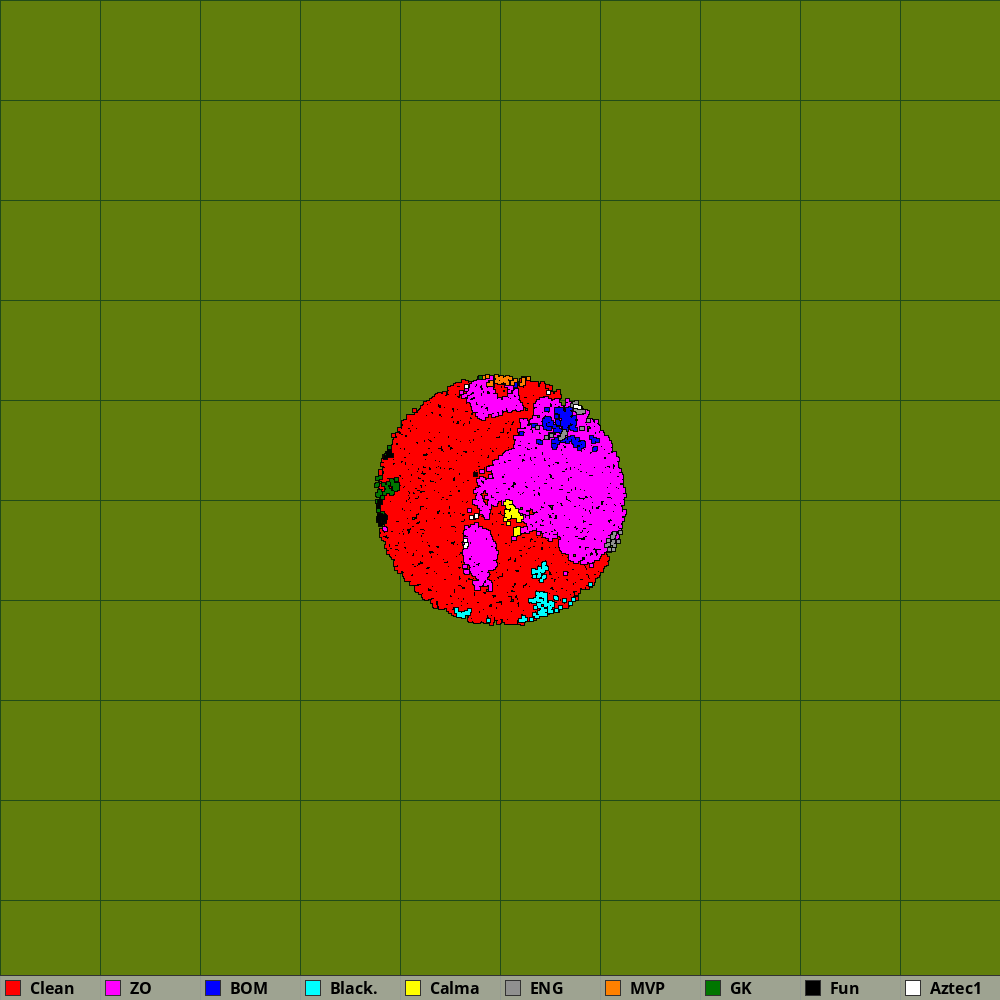Click the magenta ZO legend swatch
Viewport: 1000px width, 1000px height.
click(x=113, y=988)
